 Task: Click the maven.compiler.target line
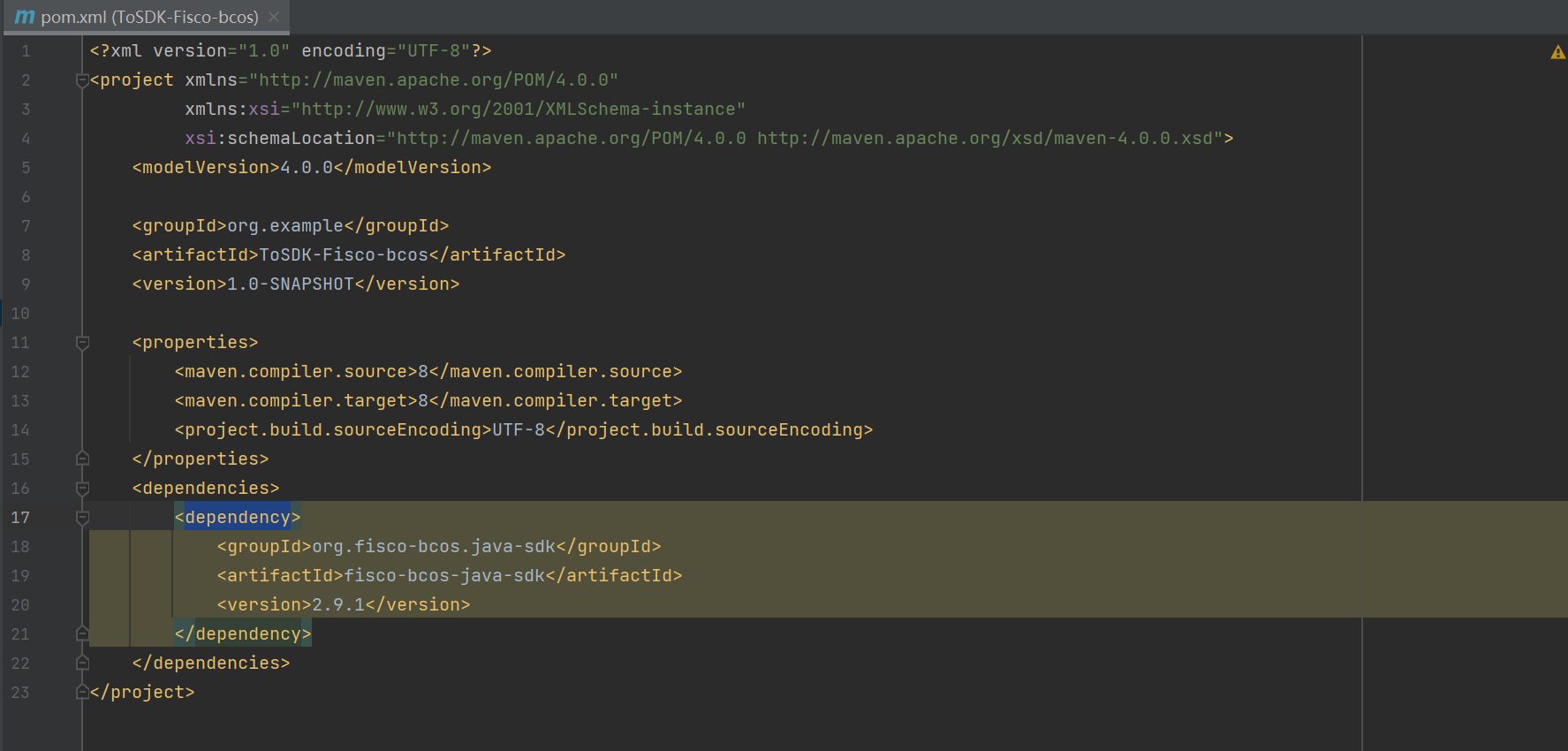[x=428, y=401]
